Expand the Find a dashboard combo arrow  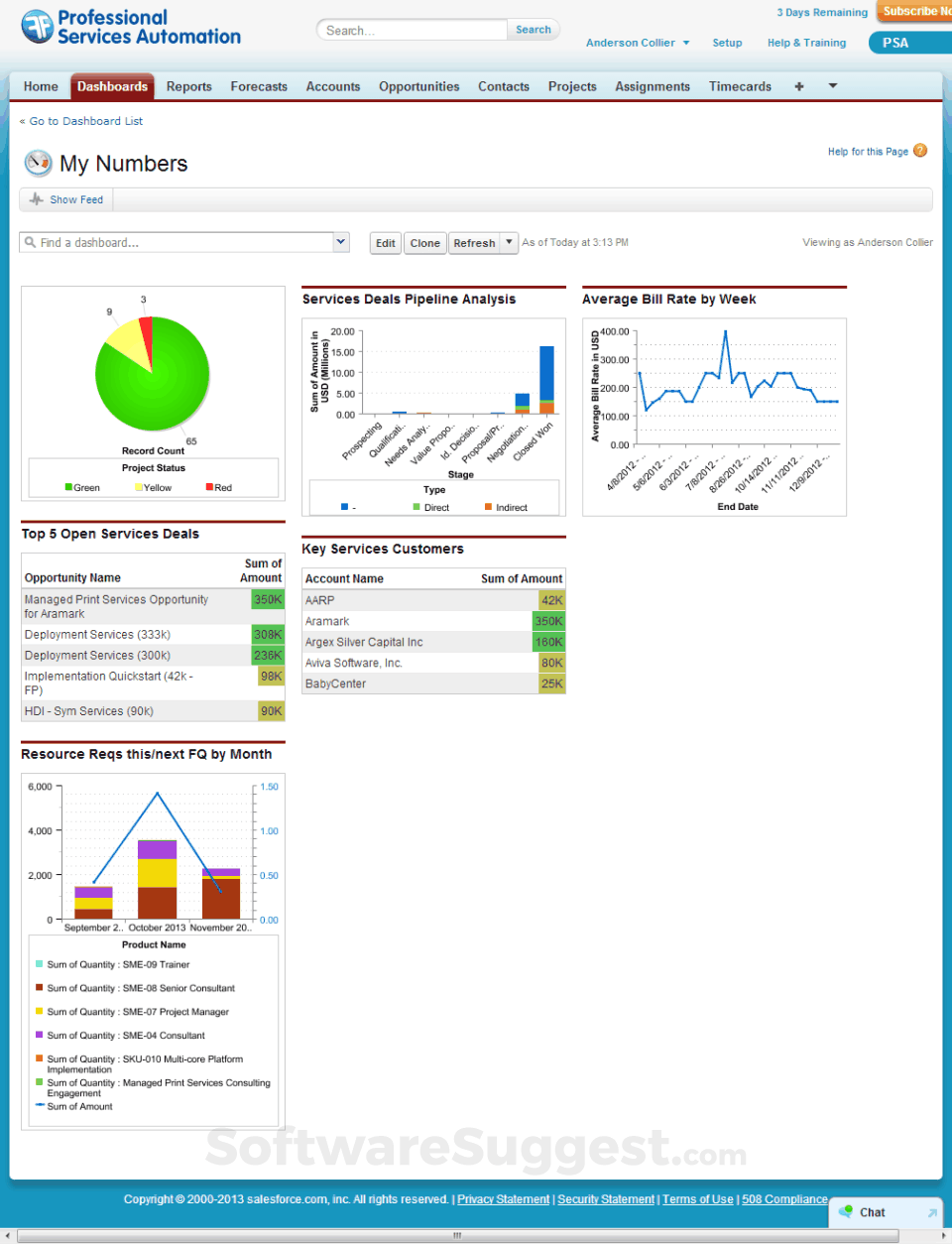click(341, 241)
